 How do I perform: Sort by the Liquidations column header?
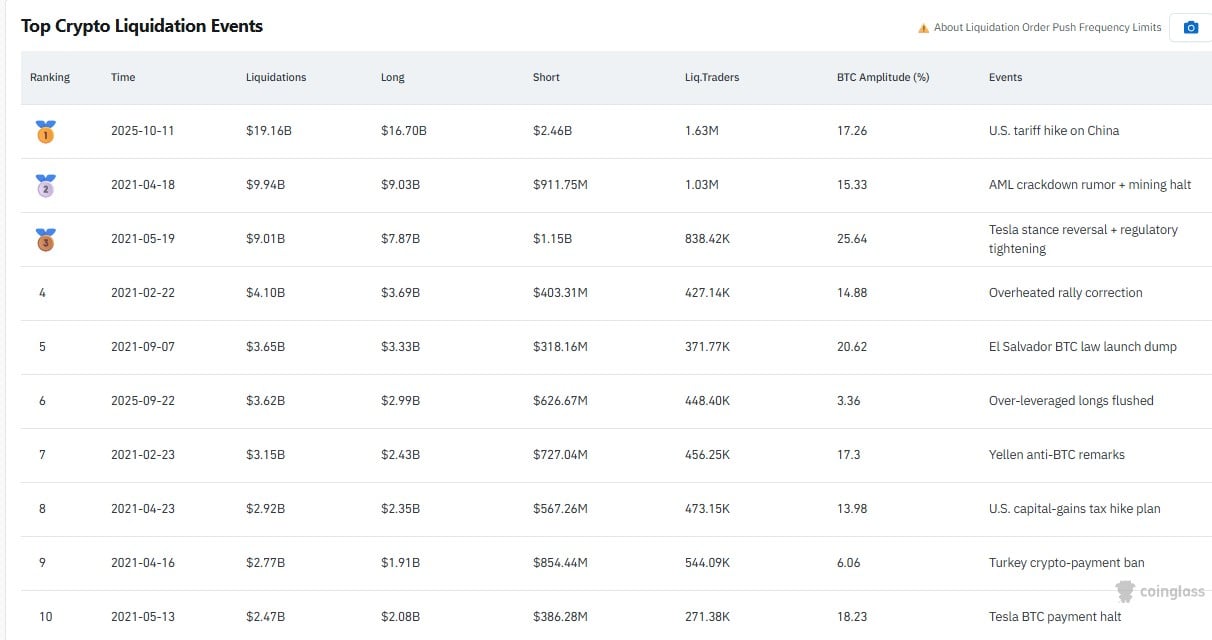276,77
